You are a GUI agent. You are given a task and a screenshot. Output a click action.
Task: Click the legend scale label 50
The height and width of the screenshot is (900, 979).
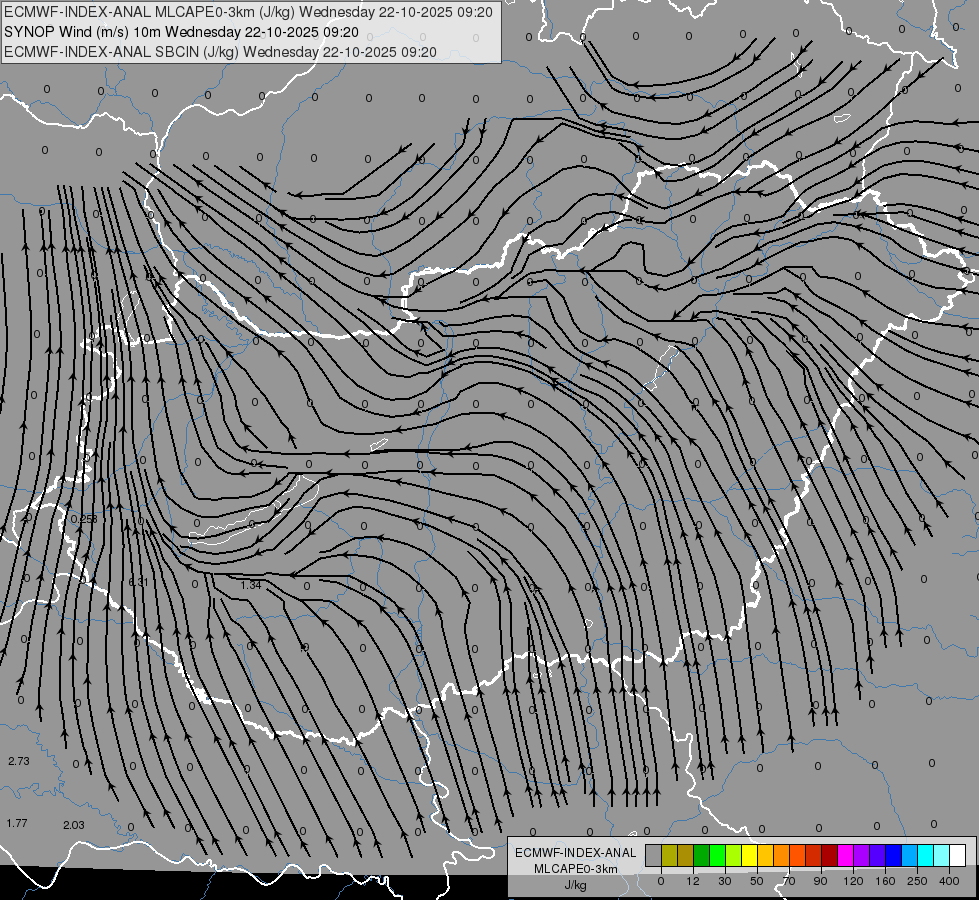757,881
